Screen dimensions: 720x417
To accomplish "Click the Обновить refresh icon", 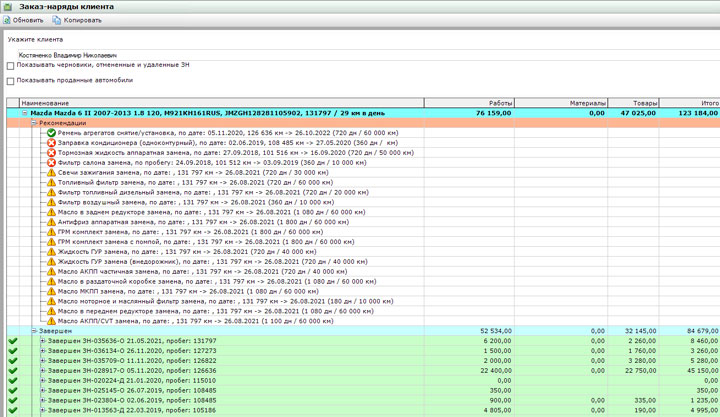I will click(7, 20).
